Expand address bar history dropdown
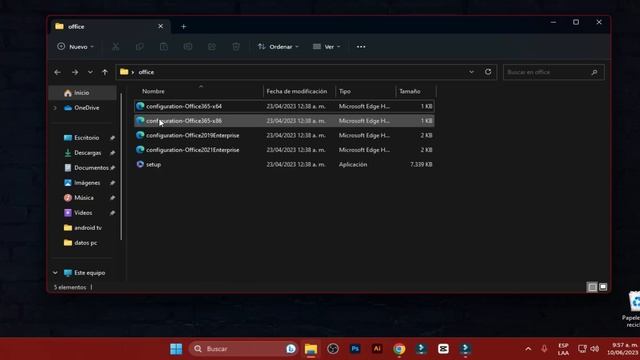 (x=471, y=72)
